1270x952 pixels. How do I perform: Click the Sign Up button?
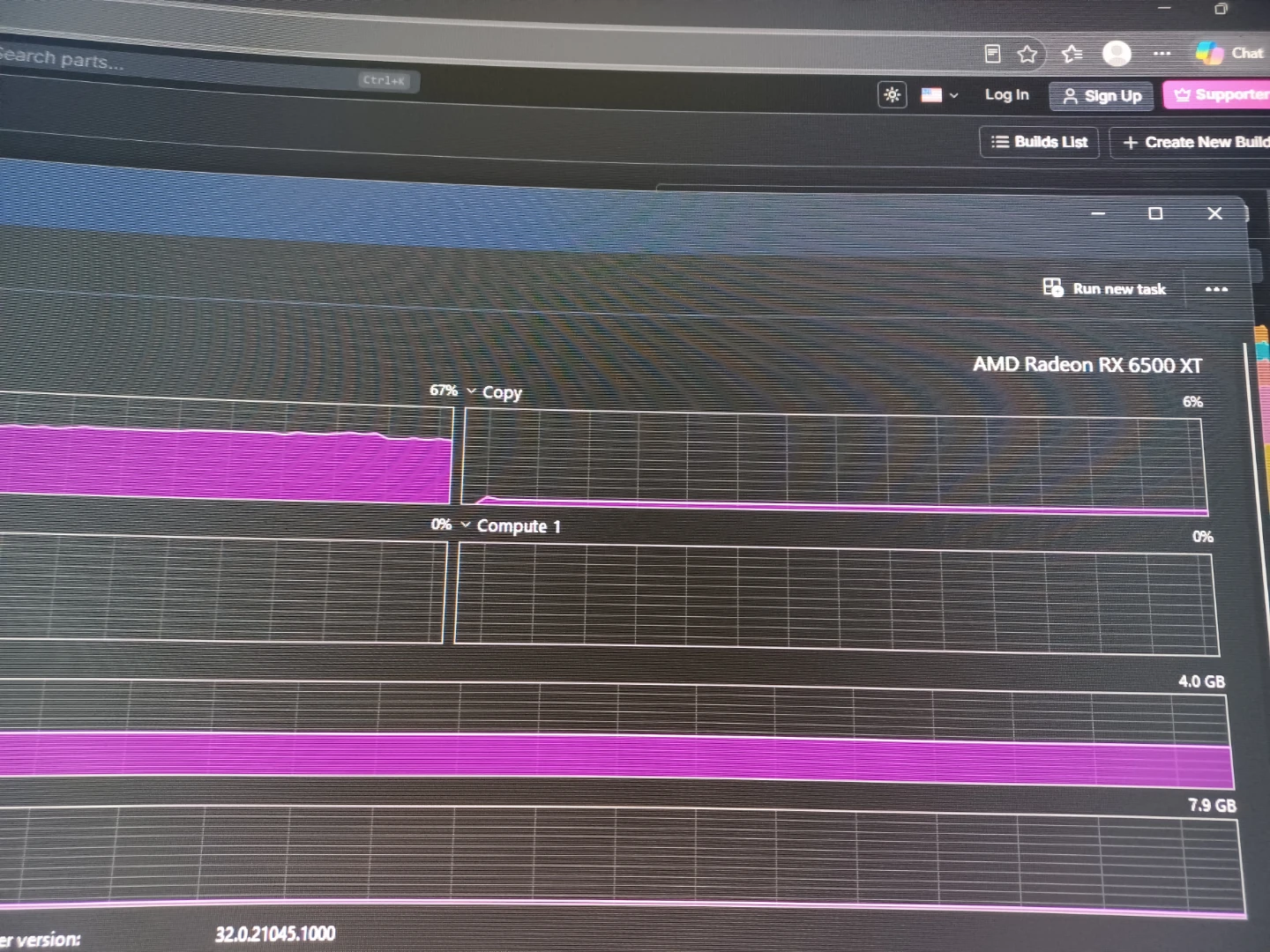[1102, 96]
